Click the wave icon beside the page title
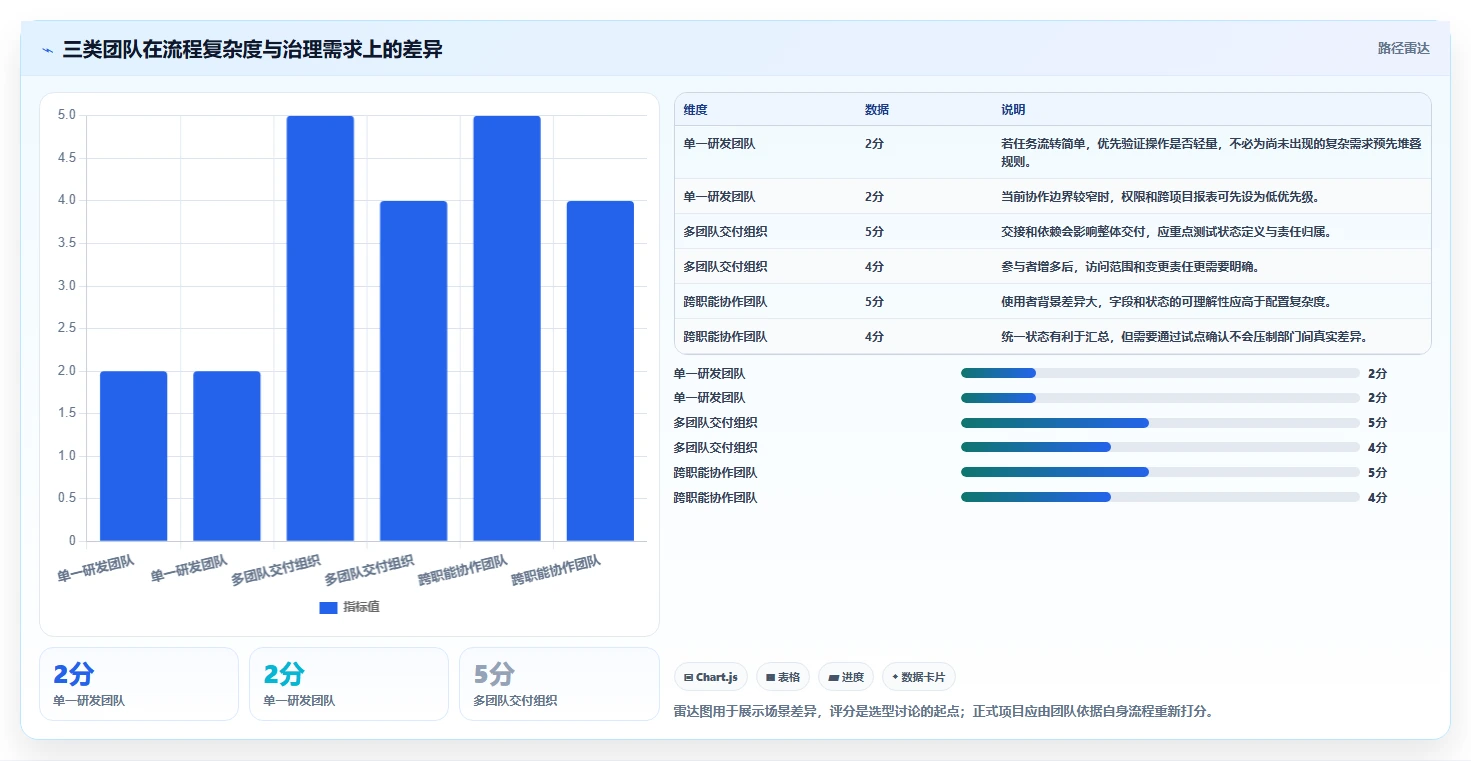 tap(47, 49)
